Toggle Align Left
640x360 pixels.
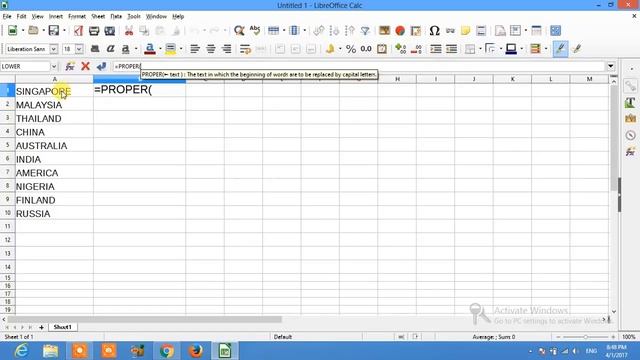coord(195,49)
